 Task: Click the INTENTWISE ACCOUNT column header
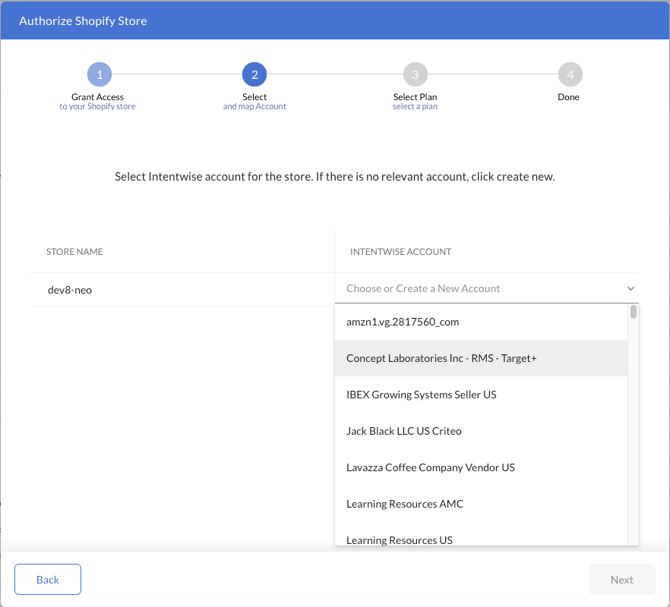tap(400, 252)
